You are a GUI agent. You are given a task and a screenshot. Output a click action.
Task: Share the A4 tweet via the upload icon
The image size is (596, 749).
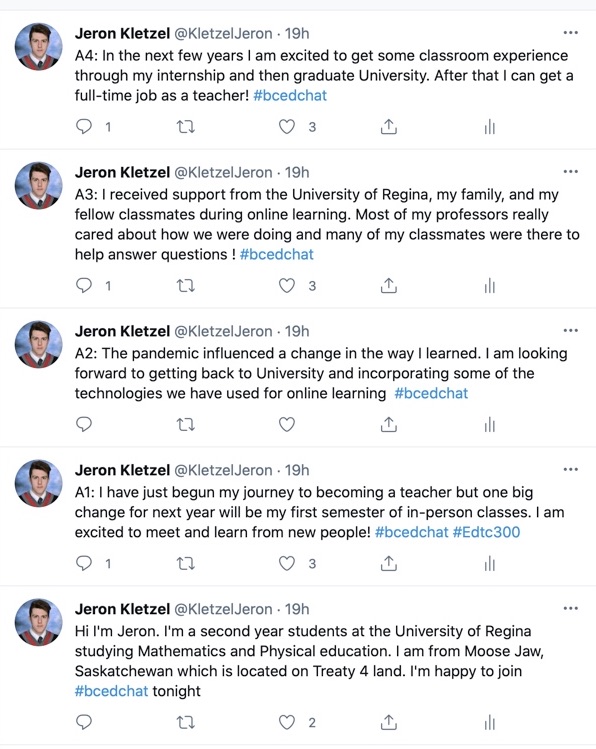point(389,127)
